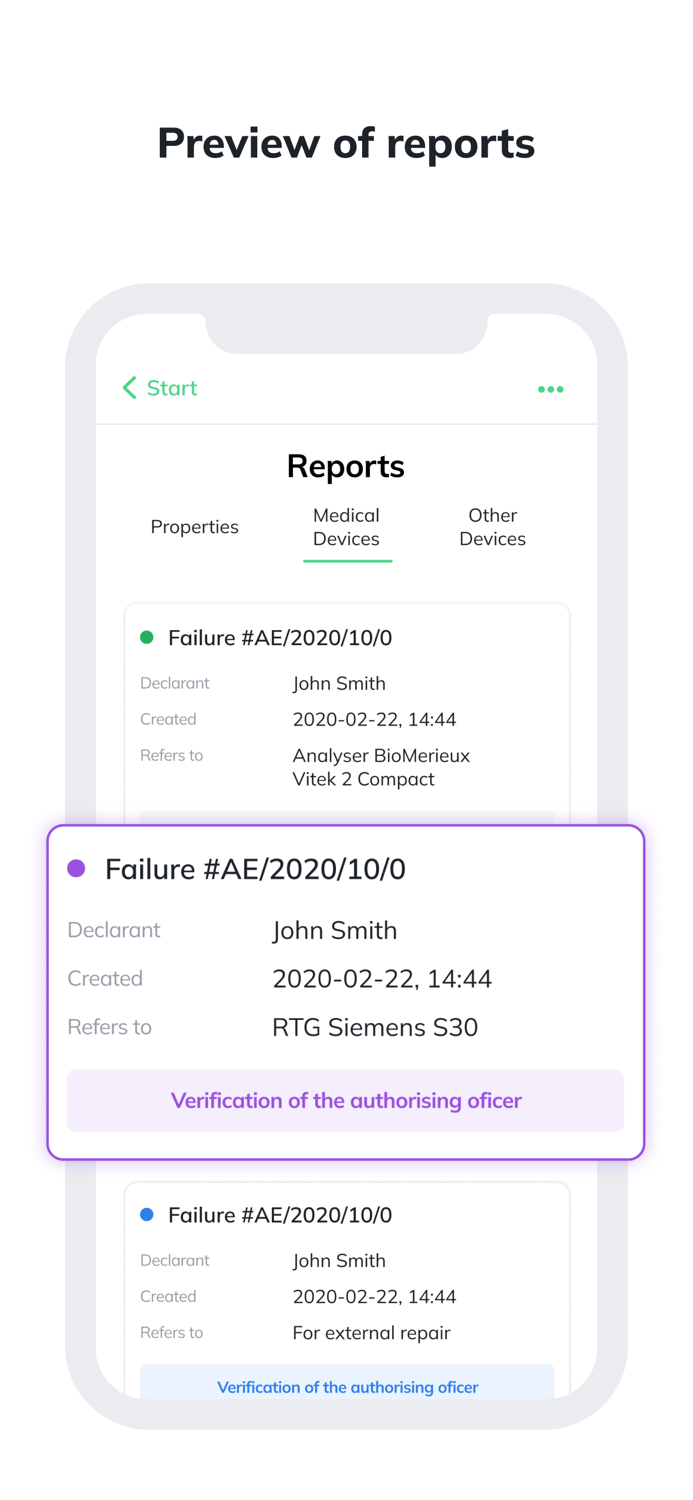Select the Medical Devices tab
The width and height of the screenshot is (693, 1500).
(346, 527)
